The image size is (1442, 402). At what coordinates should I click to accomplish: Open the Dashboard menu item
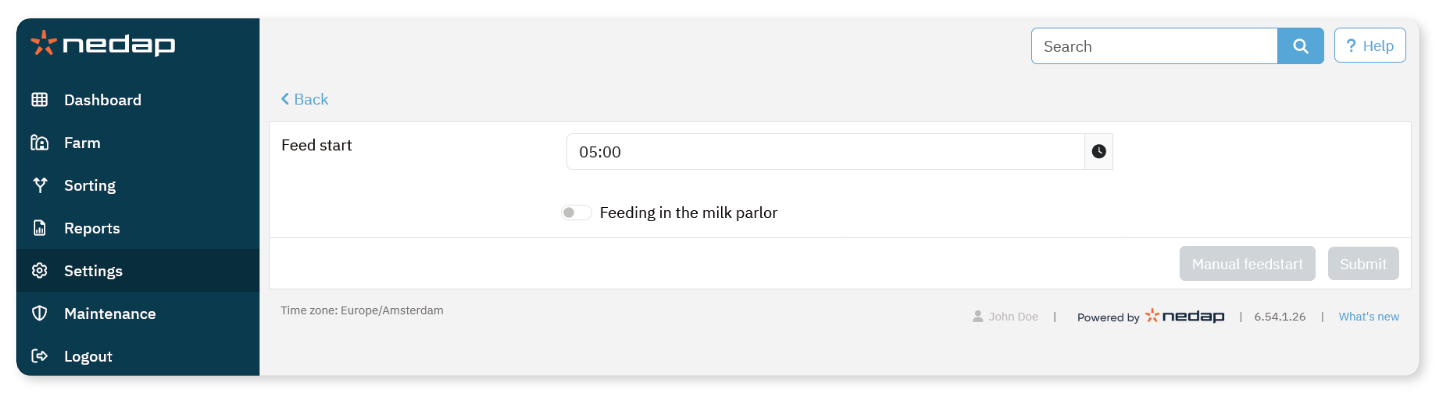pos(103,100)
